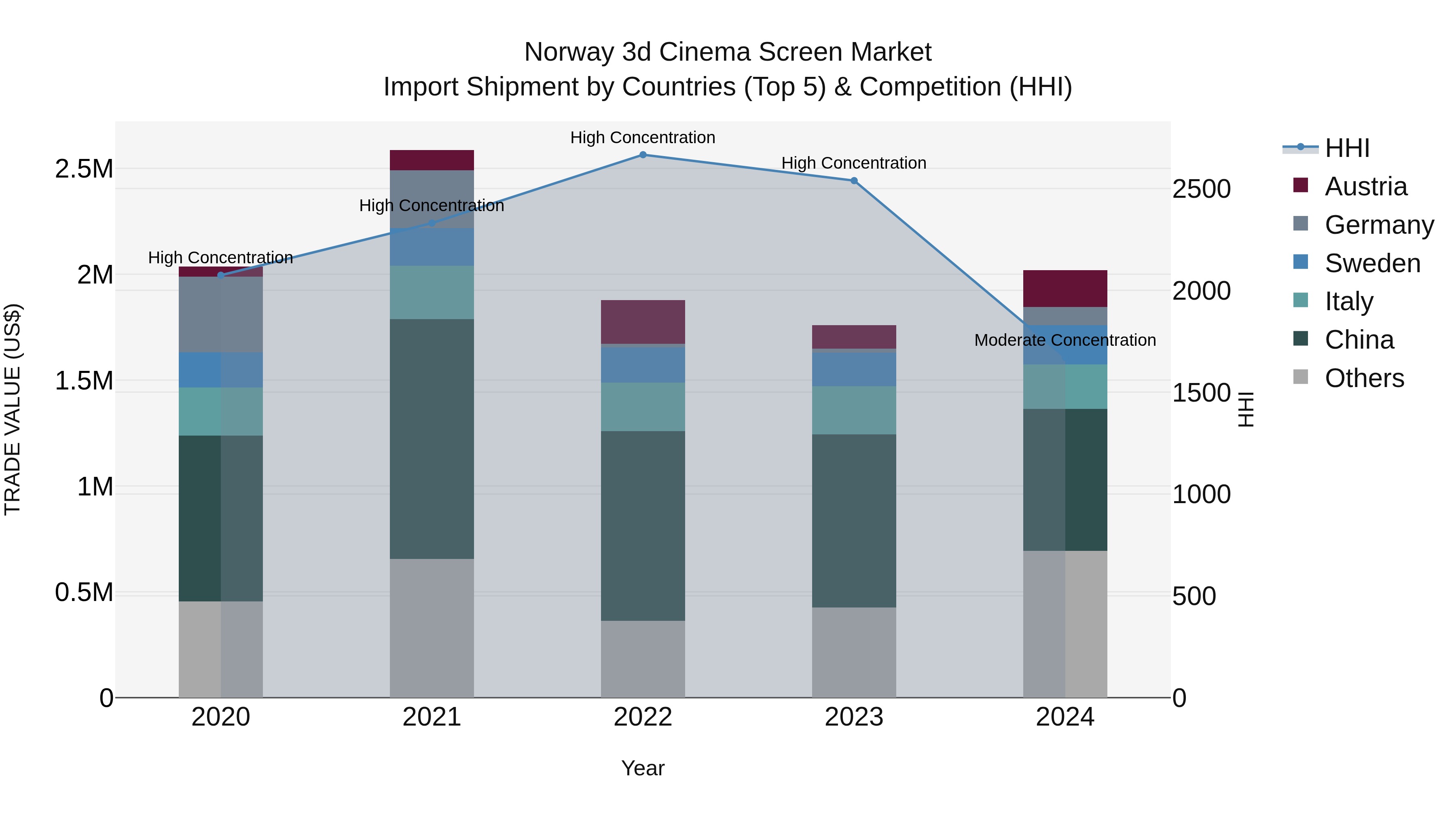Toggle the Germany legend entry

[1363, 225]
